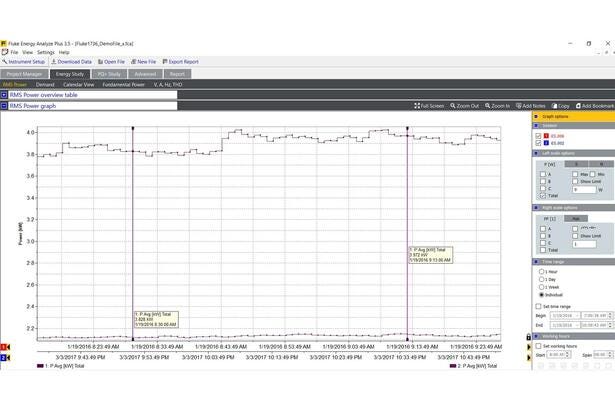The image size is (615, 410).
Task: Click the Download Data toolbar button
Action: coord(72,61)
